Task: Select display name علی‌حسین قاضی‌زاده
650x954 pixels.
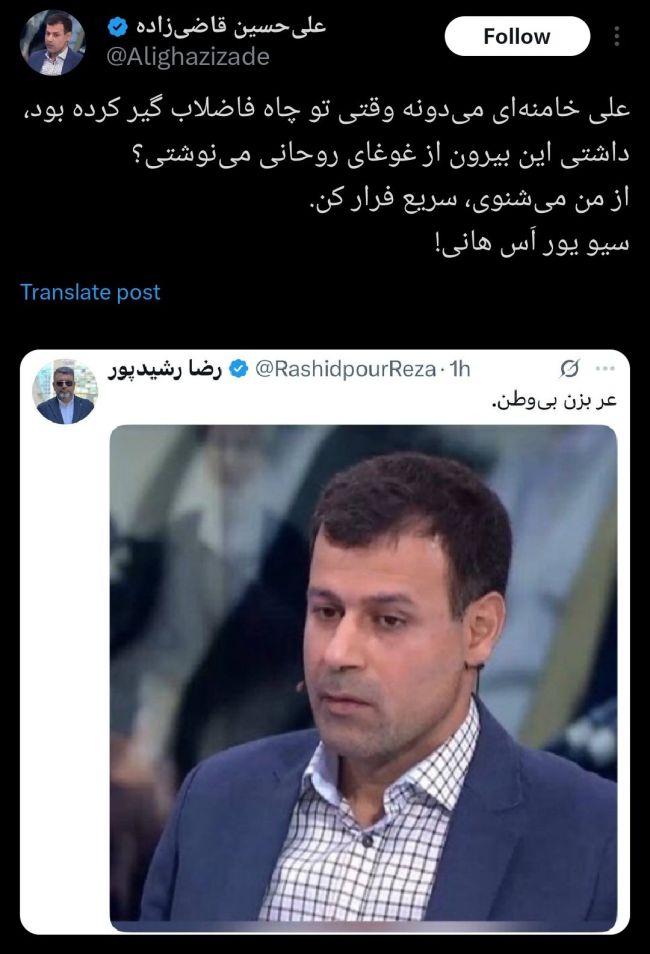Action: click(230, 26)
